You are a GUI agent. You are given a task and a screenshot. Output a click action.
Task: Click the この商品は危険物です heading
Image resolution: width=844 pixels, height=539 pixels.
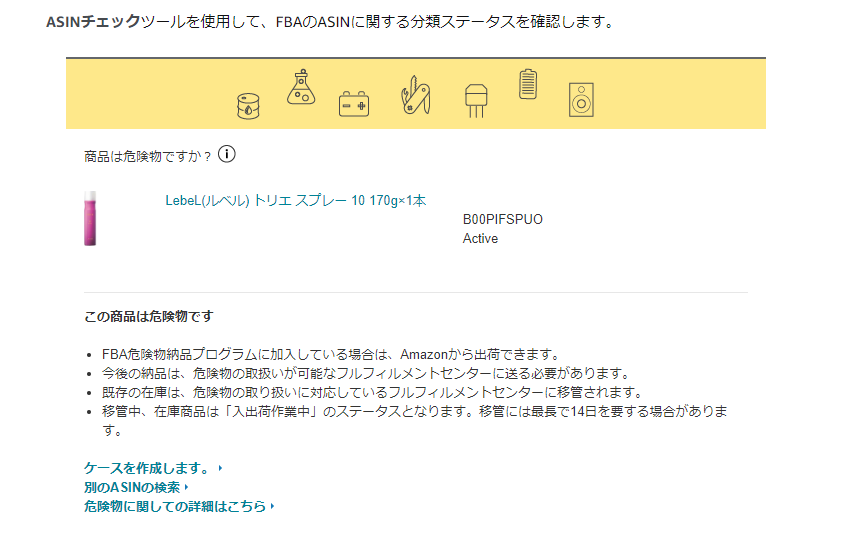pyautogui.click(x=149, y=317)
